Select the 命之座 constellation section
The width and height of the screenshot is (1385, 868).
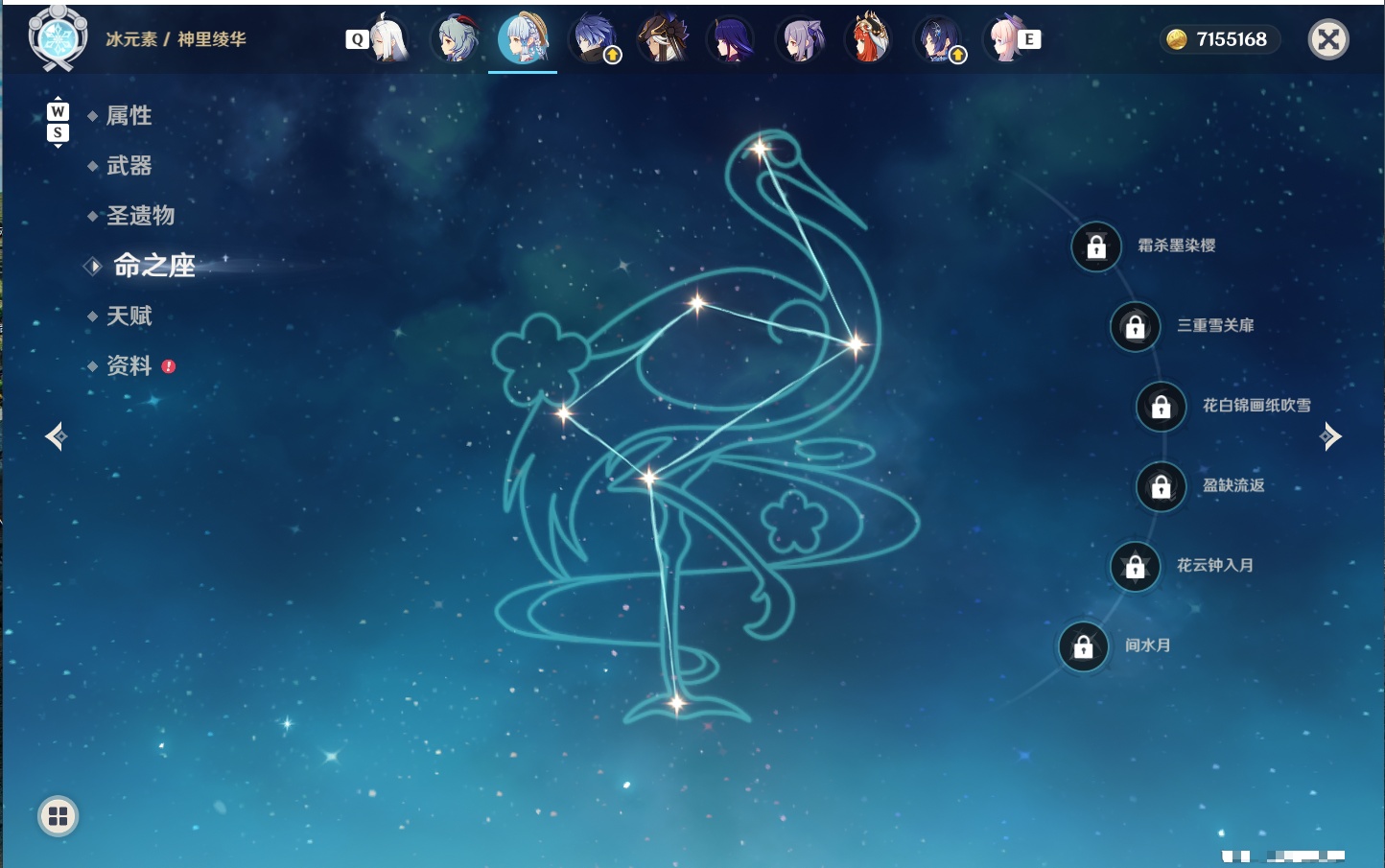pos(153,266)
